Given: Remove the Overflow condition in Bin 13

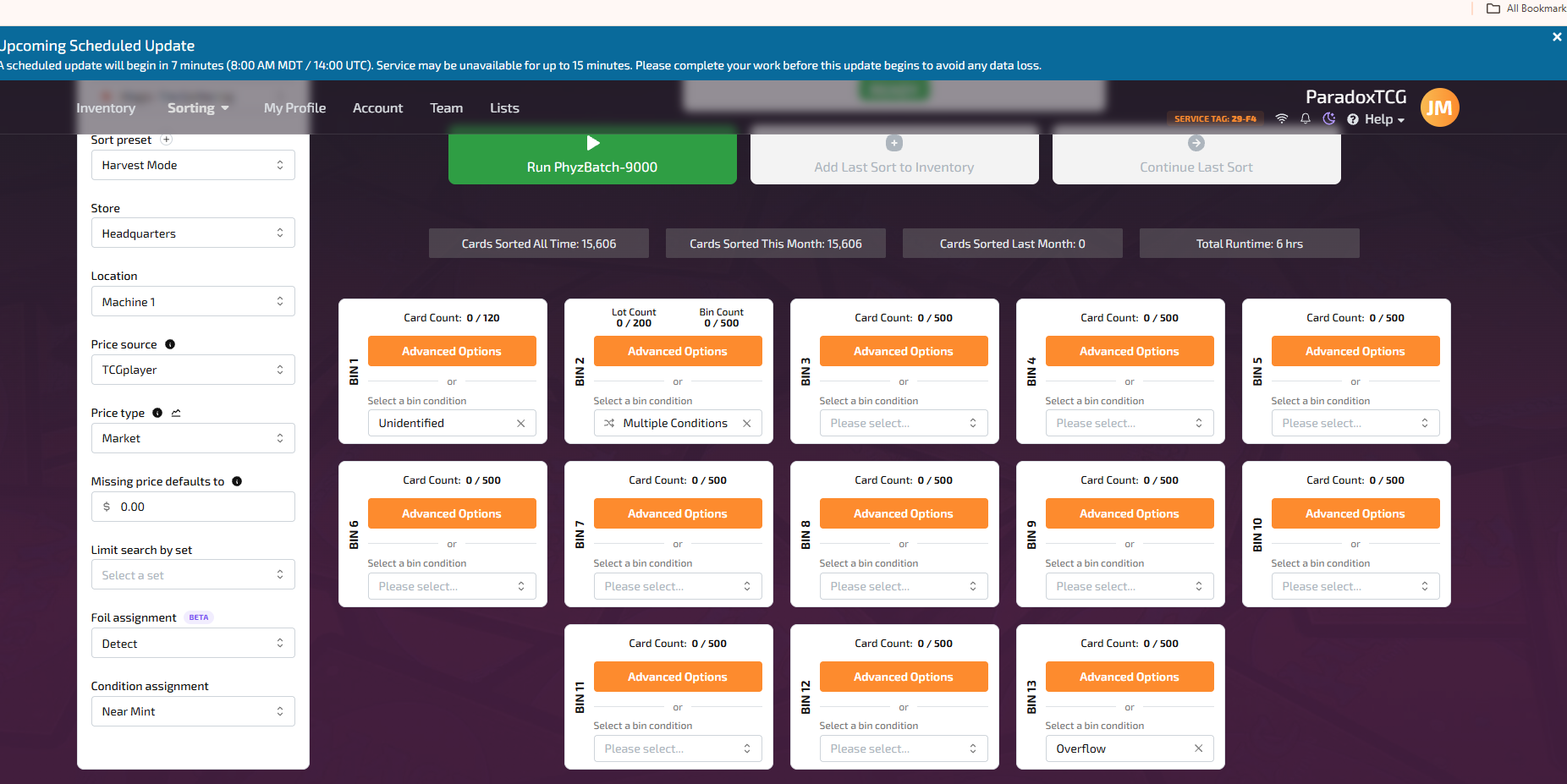Looking at the screenshot, I should point(1199,748).
